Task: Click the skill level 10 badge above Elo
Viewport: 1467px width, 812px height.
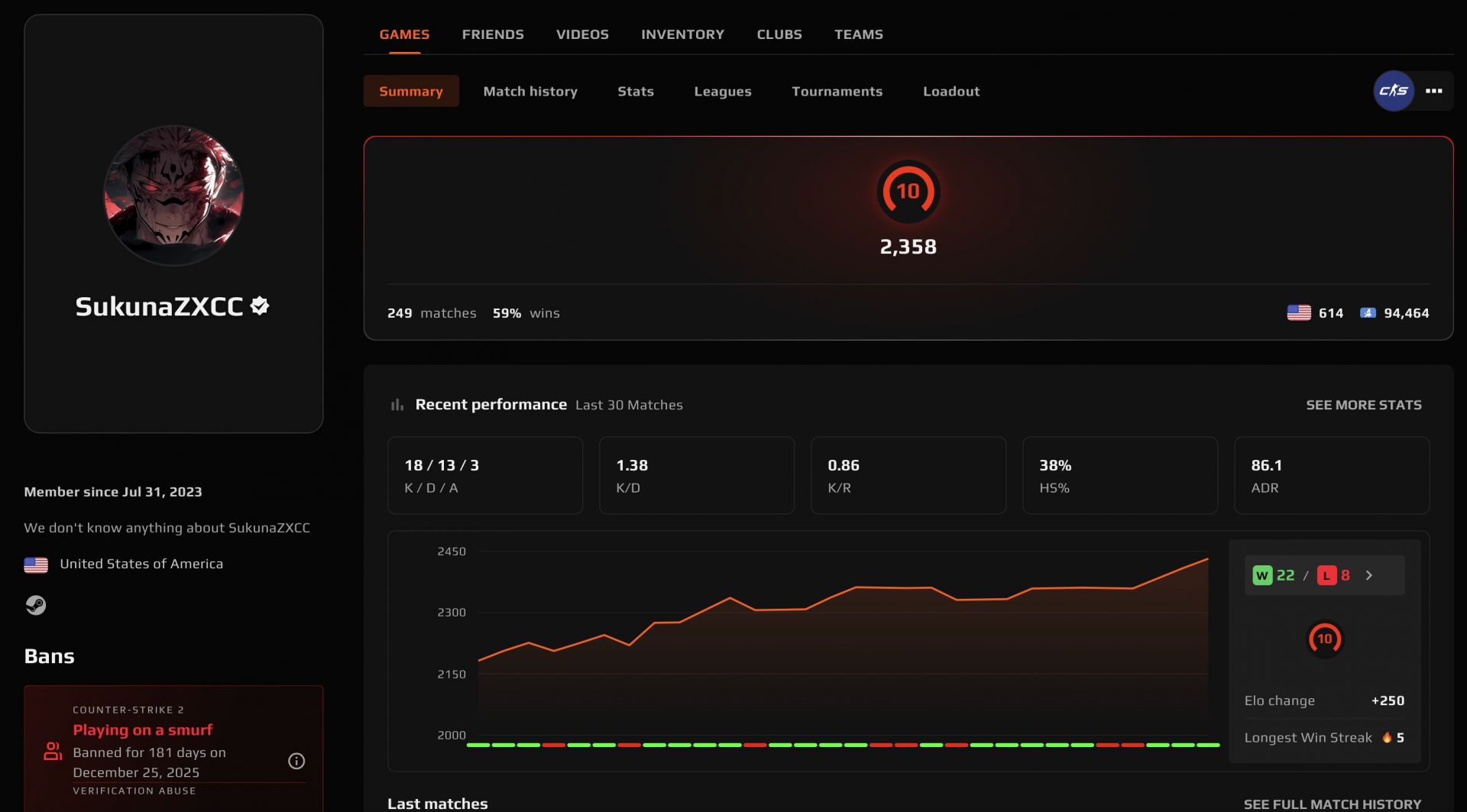Action: pos(908,192)
